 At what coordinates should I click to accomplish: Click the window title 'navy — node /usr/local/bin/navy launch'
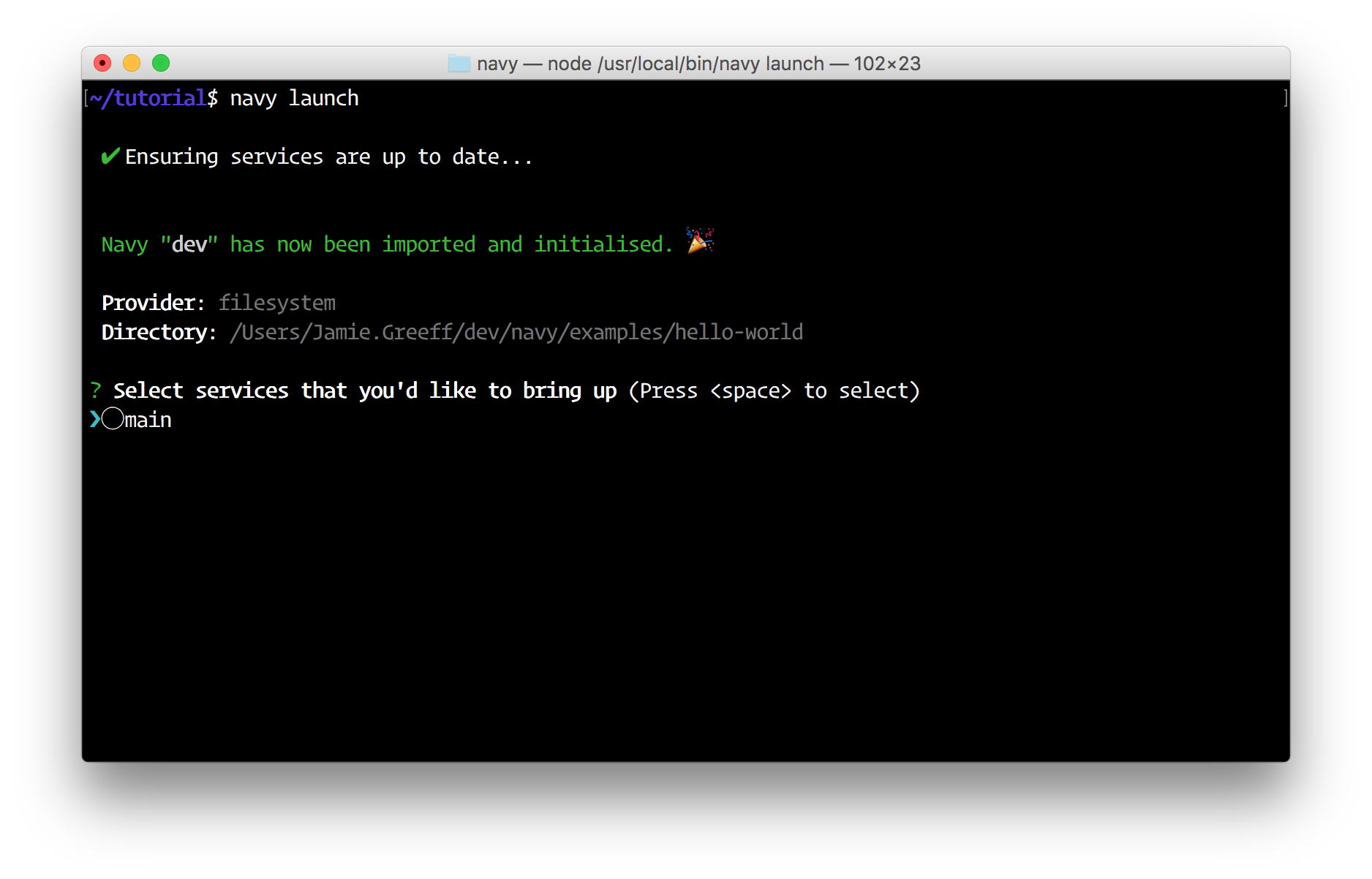(x=651, y=64)
